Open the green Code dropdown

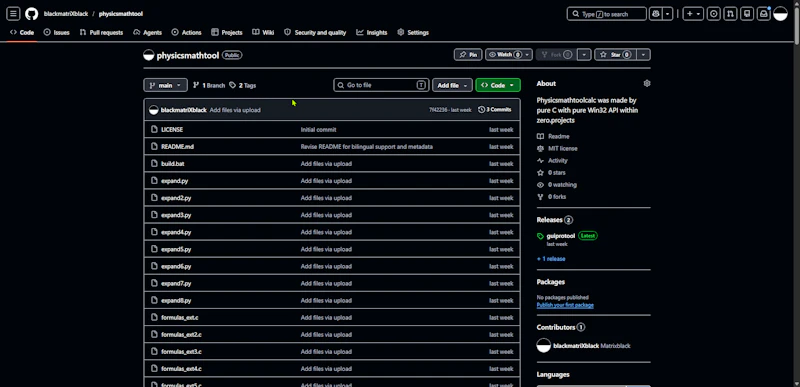tap(497, 85)
